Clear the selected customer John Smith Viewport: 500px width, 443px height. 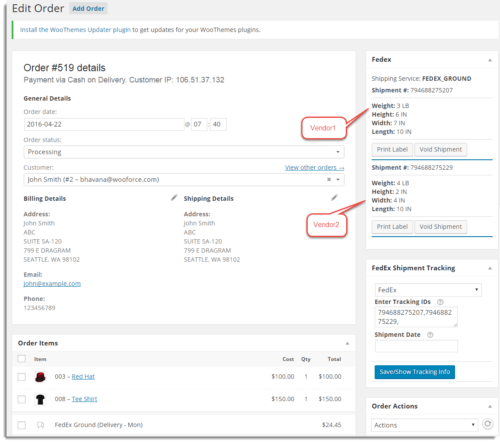click(x=329, y=179)
